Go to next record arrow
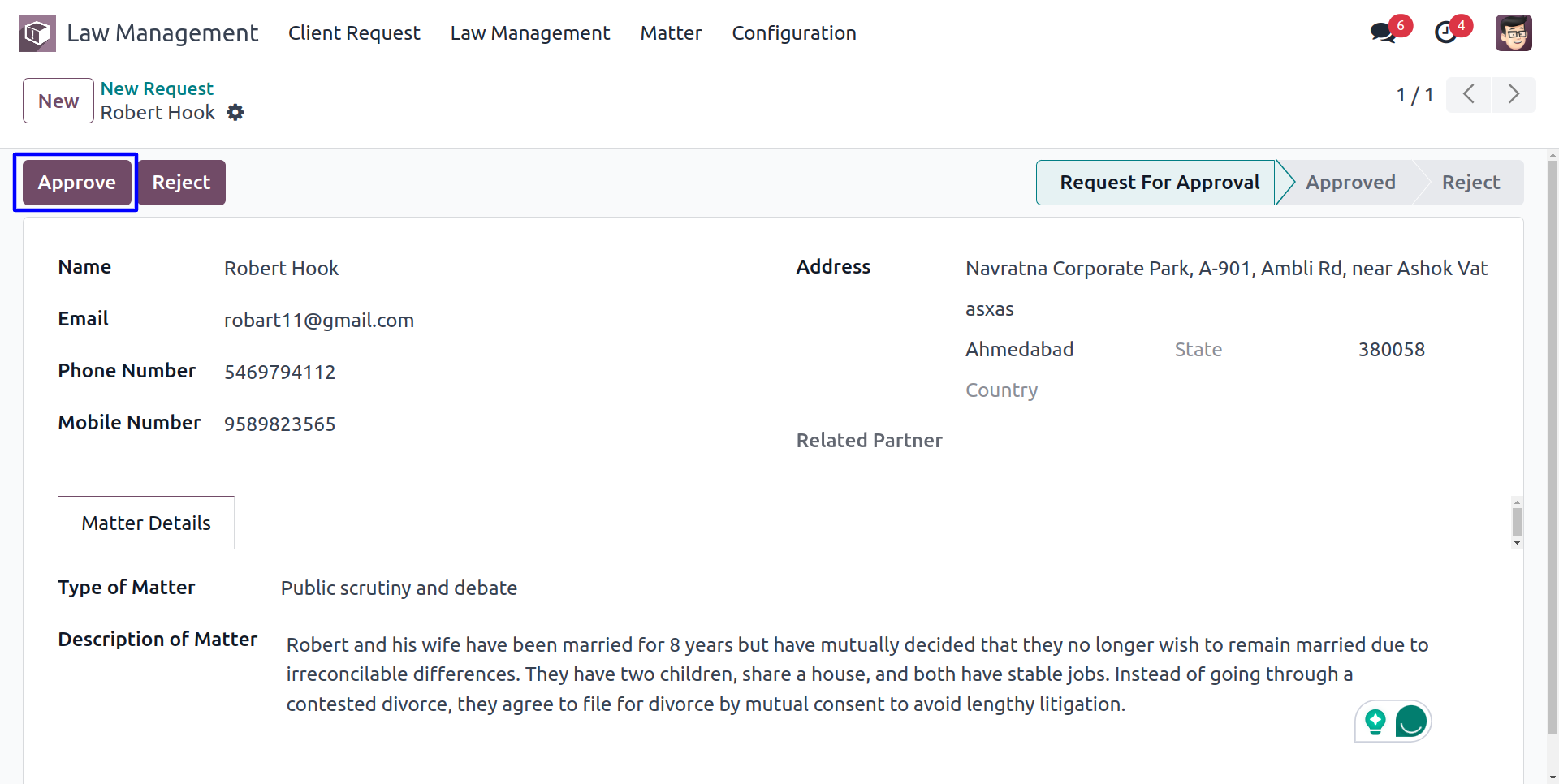This screenshot has height=784, width=1559. point(1514,94)
